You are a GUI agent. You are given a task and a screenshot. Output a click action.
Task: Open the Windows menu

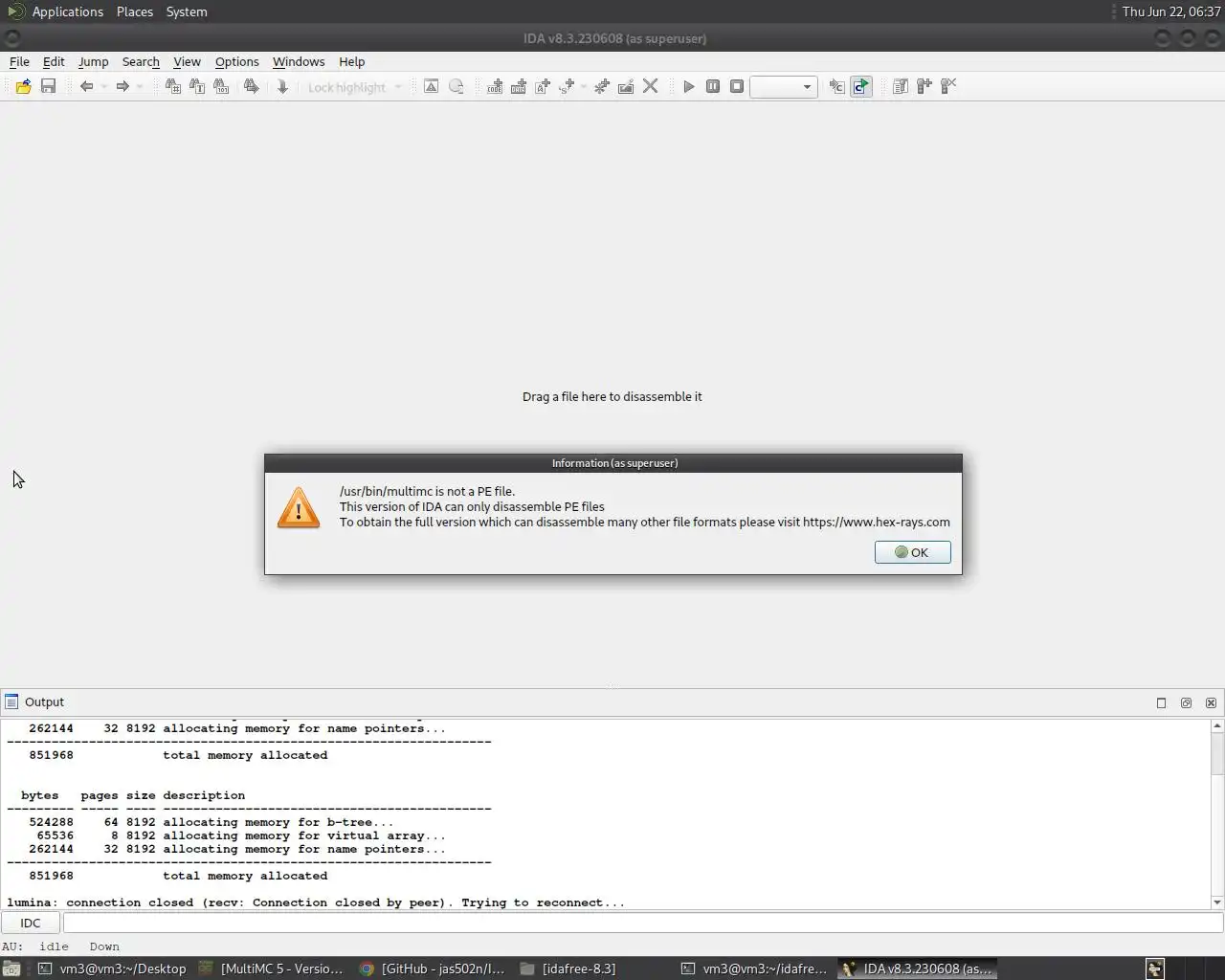click(299, 61)
